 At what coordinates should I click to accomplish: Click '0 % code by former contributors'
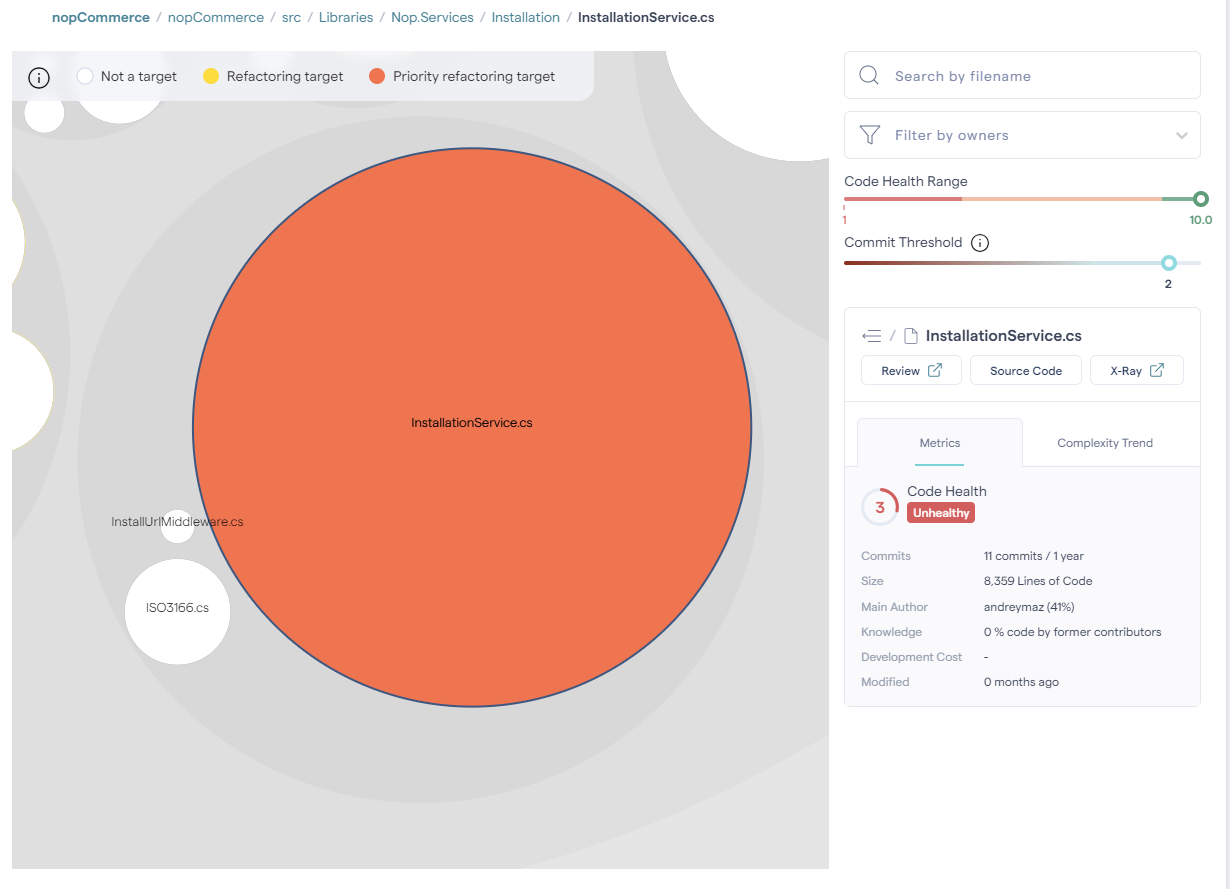pos(1073,632)
